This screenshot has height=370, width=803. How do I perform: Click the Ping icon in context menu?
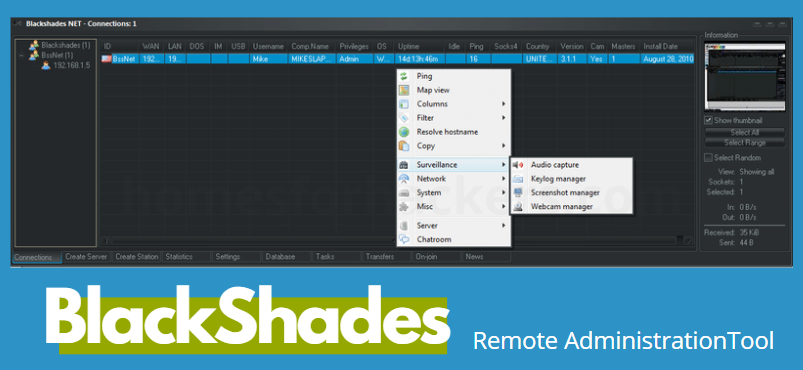pos(404,76)
